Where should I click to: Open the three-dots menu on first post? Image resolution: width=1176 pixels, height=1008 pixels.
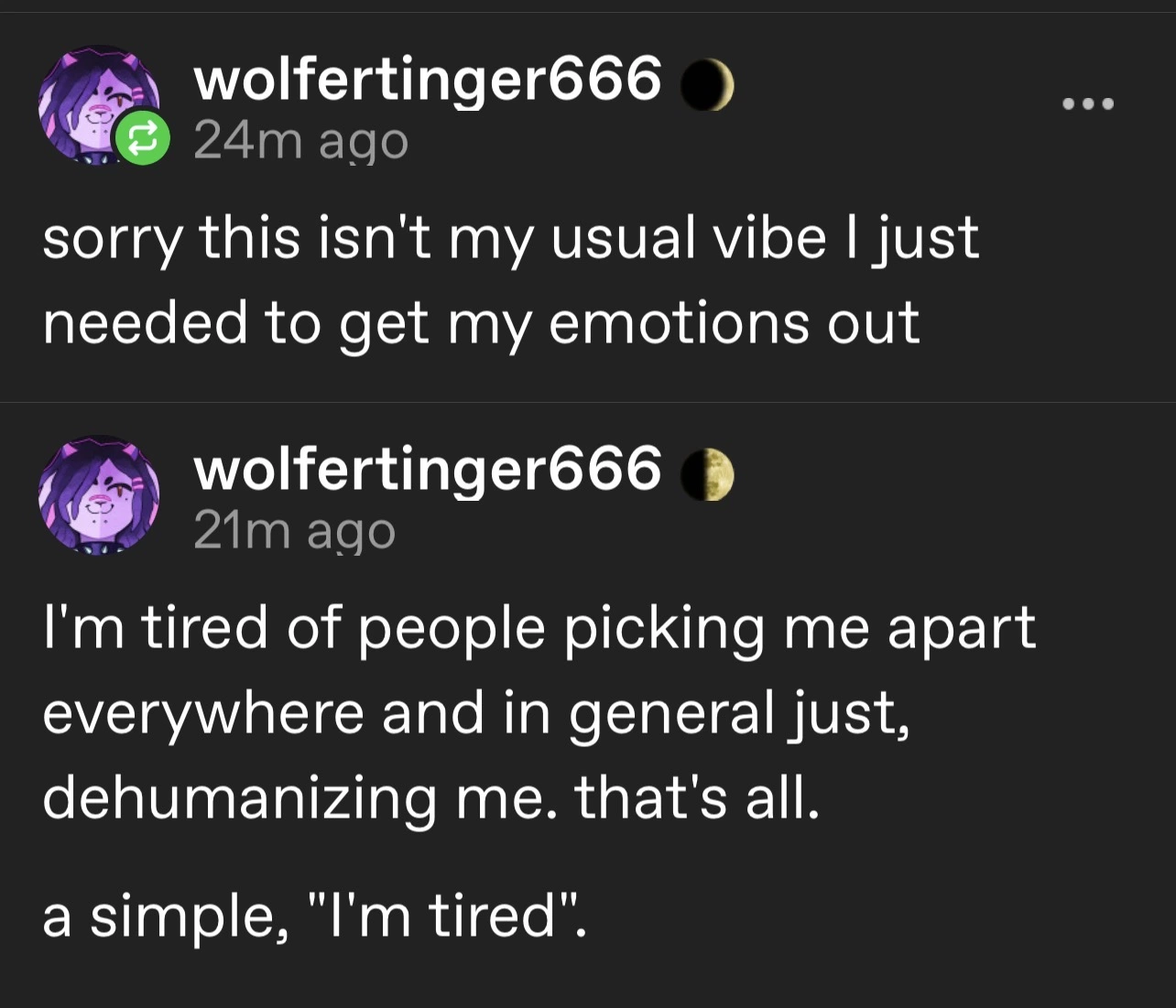(1088, 103)
